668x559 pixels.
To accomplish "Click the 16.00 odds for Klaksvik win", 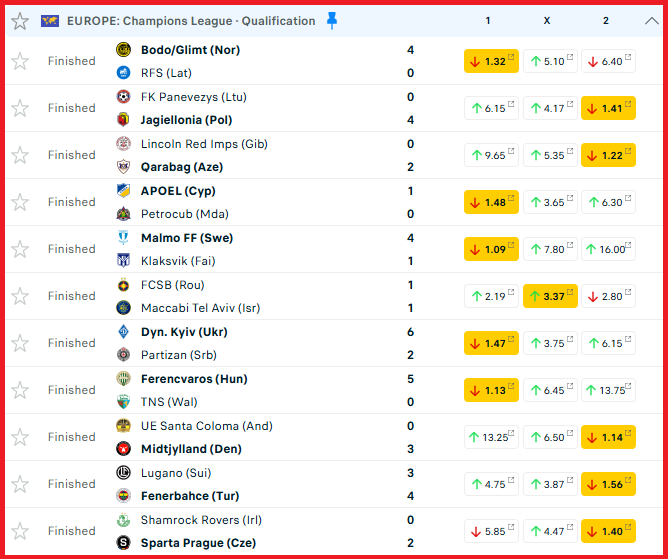I will point(608,249).
